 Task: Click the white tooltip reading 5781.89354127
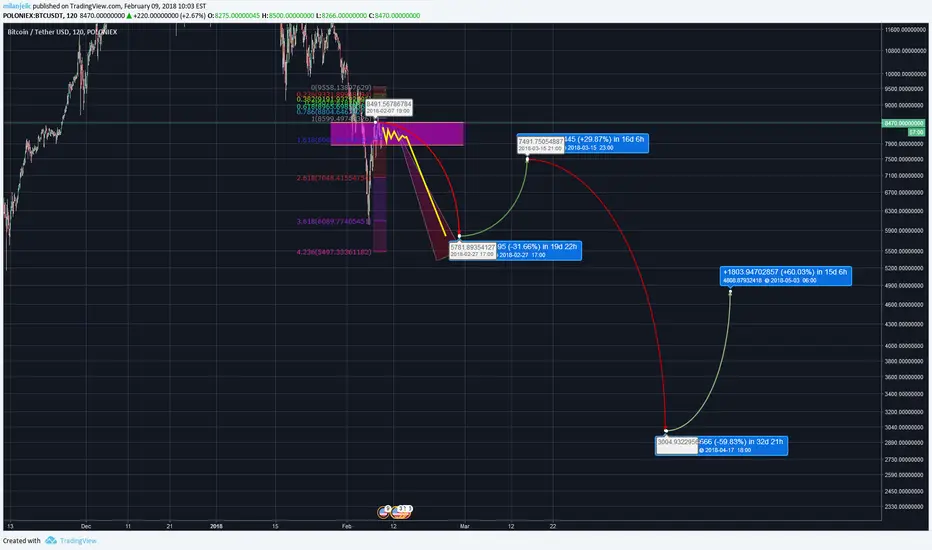point(473,250)
